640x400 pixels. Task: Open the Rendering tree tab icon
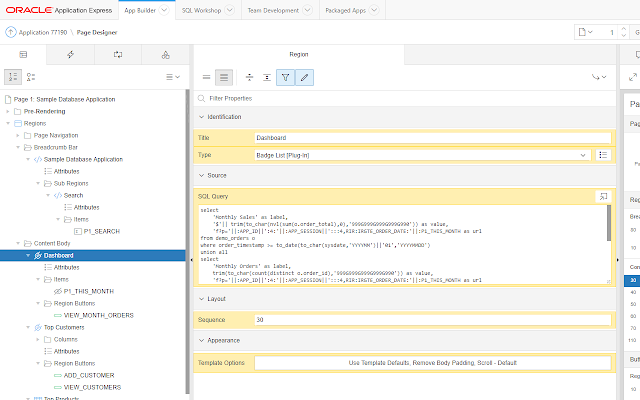[23, 55]
